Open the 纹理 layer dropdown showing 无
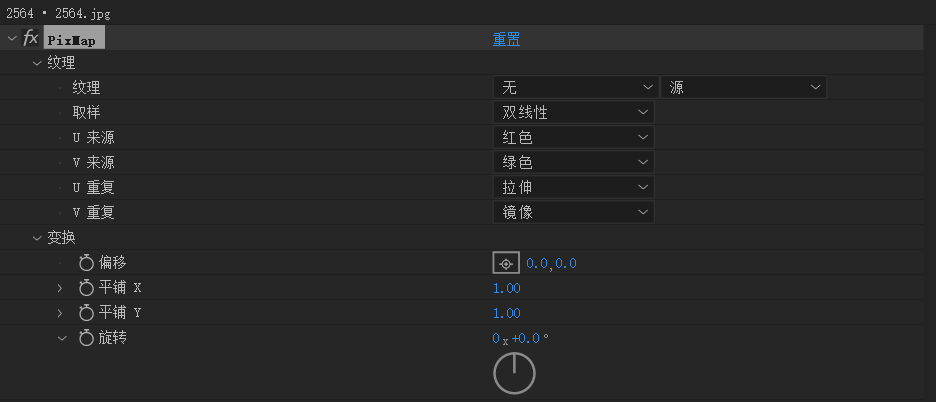This screenshot has height=402, width=936. click(x=573, y=88)
